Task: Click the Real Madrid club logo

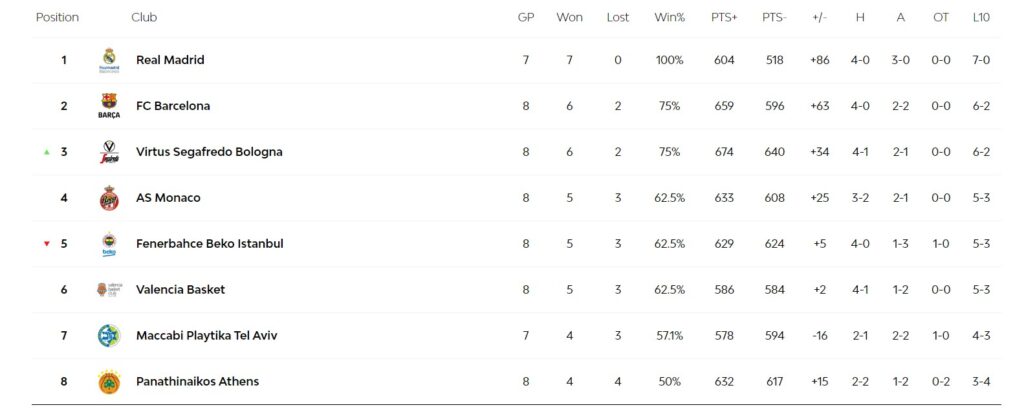Action: (x=108, y=60)
